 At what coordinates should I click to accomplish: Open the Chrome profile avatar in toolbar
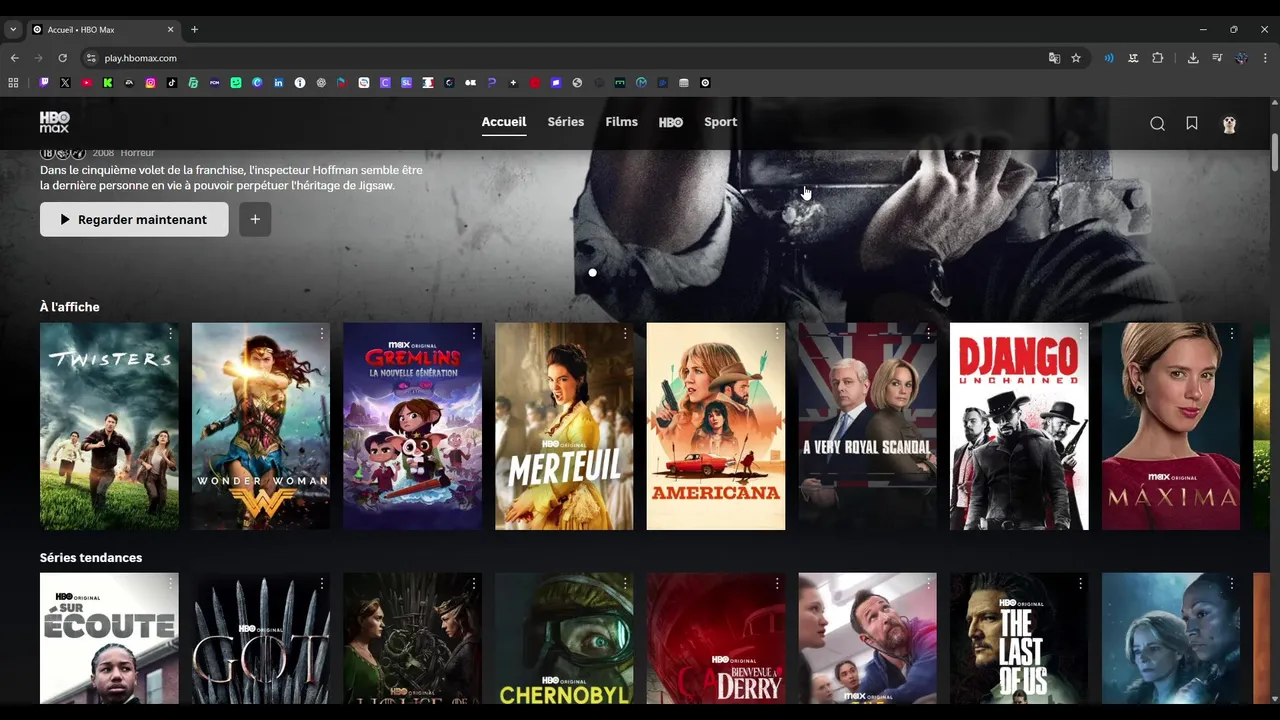pyautogui.click(x=1241, y=58)
